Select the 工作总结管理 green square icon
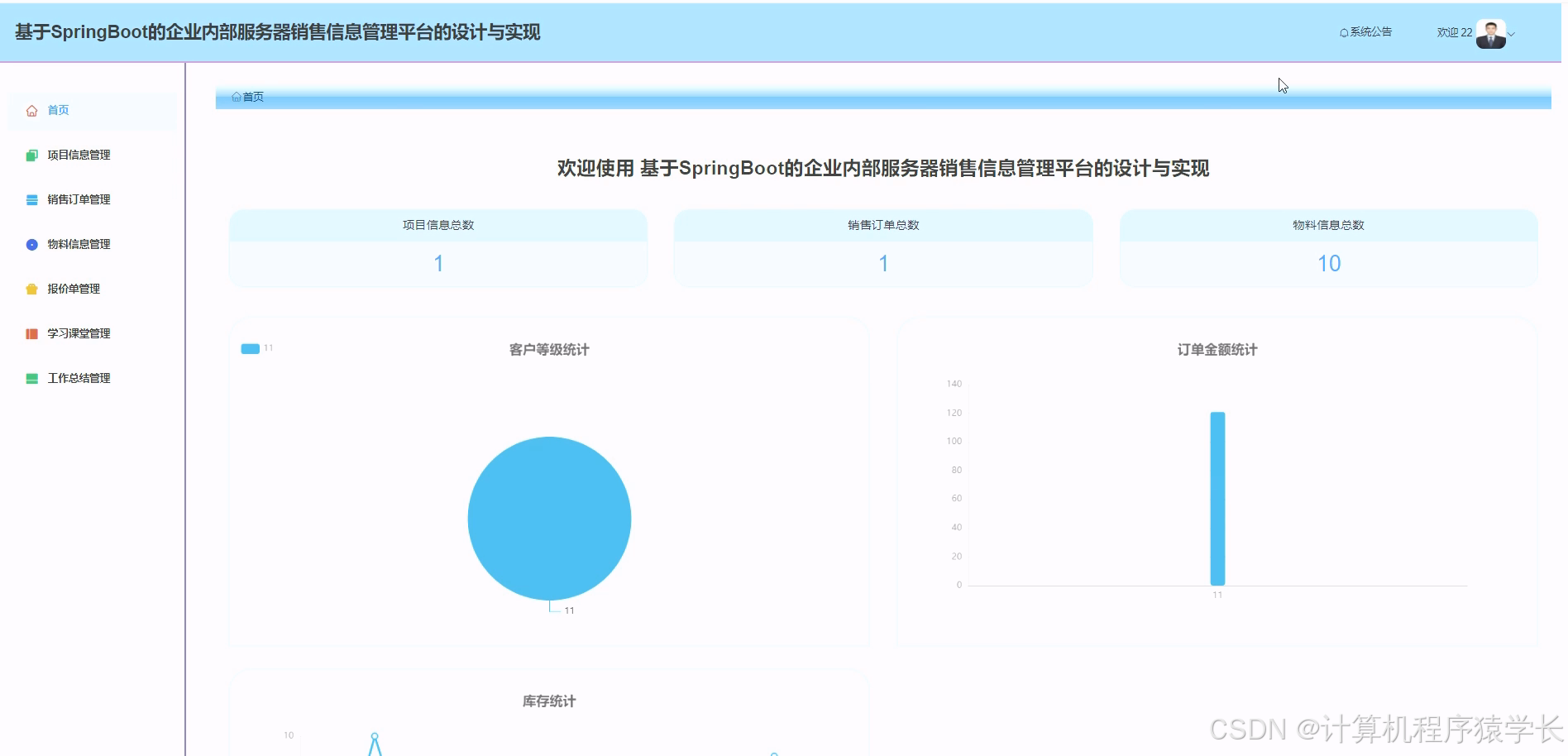 pyautogui.click(x=31, y=378)
